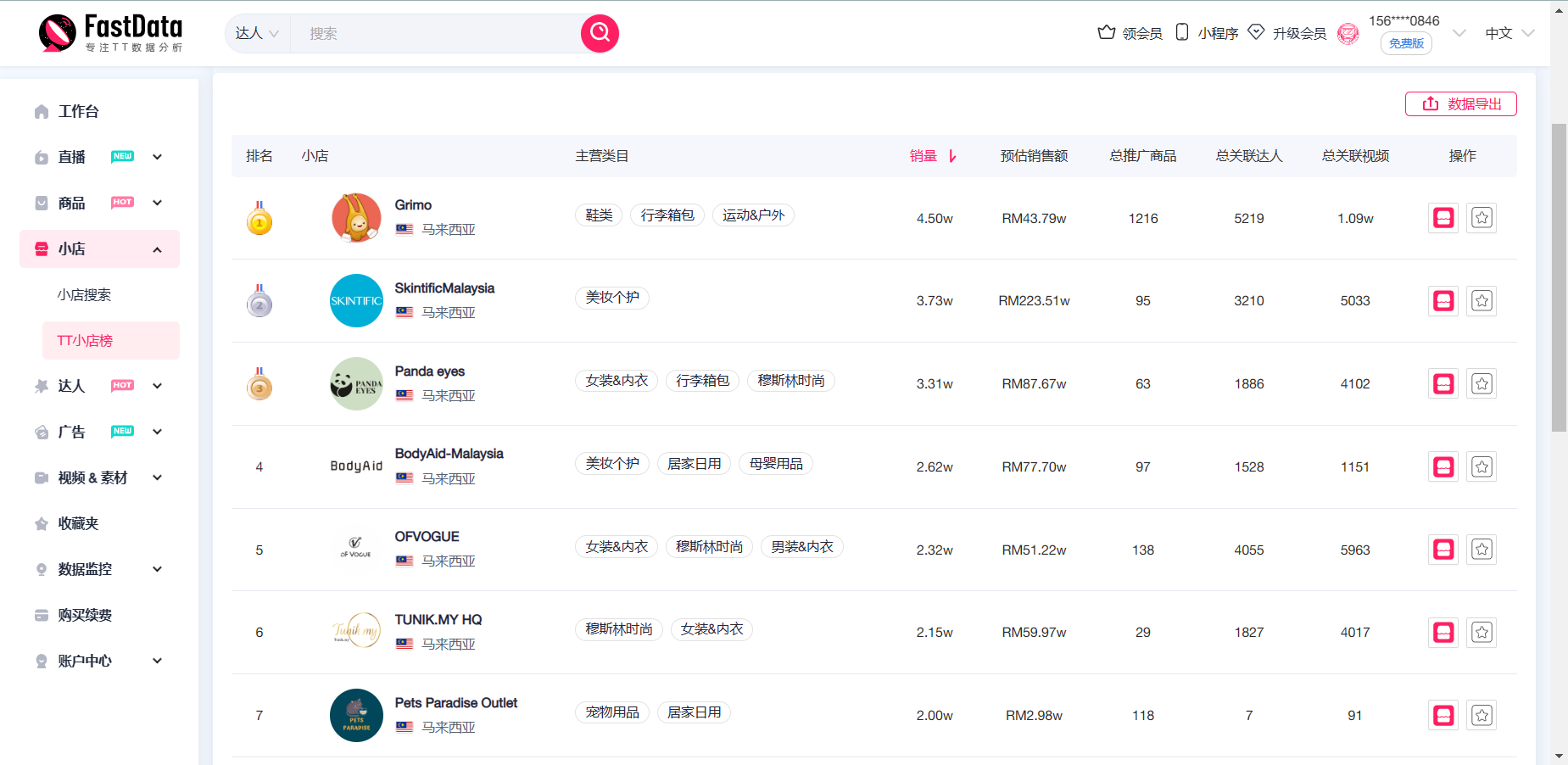Open the FastData logo home link

(111, 33)
